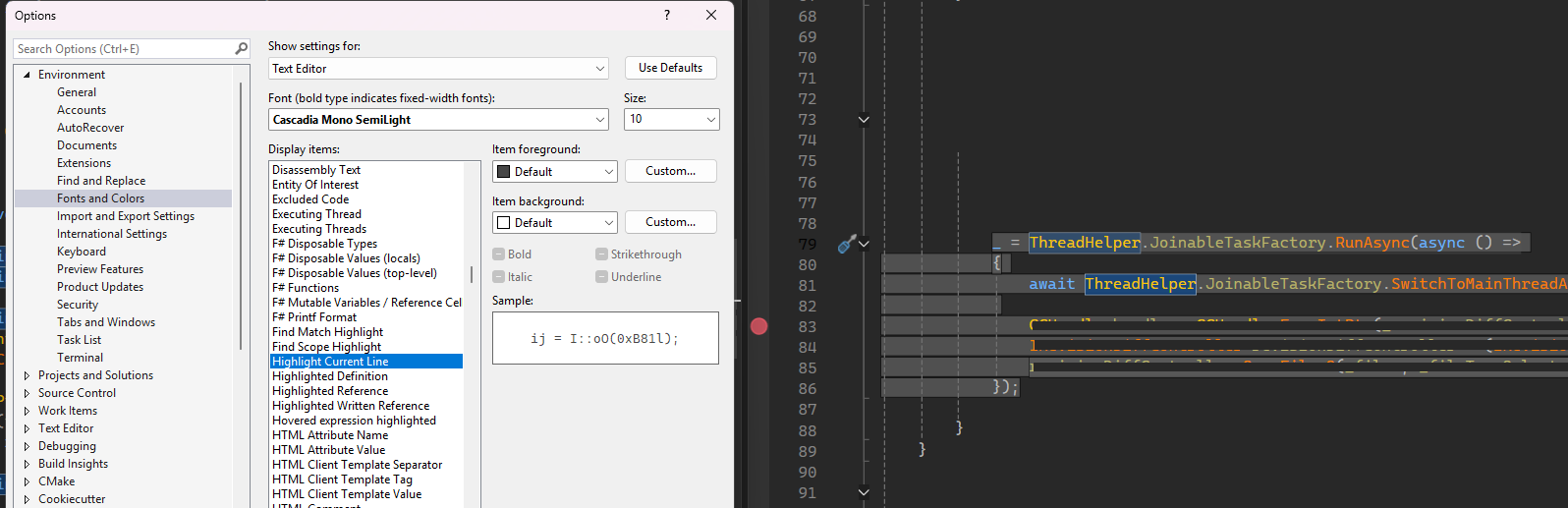Expand the Debugging node
This screenshot has width=1568, height=508.
pyautogui.click(x=27, y=446)
